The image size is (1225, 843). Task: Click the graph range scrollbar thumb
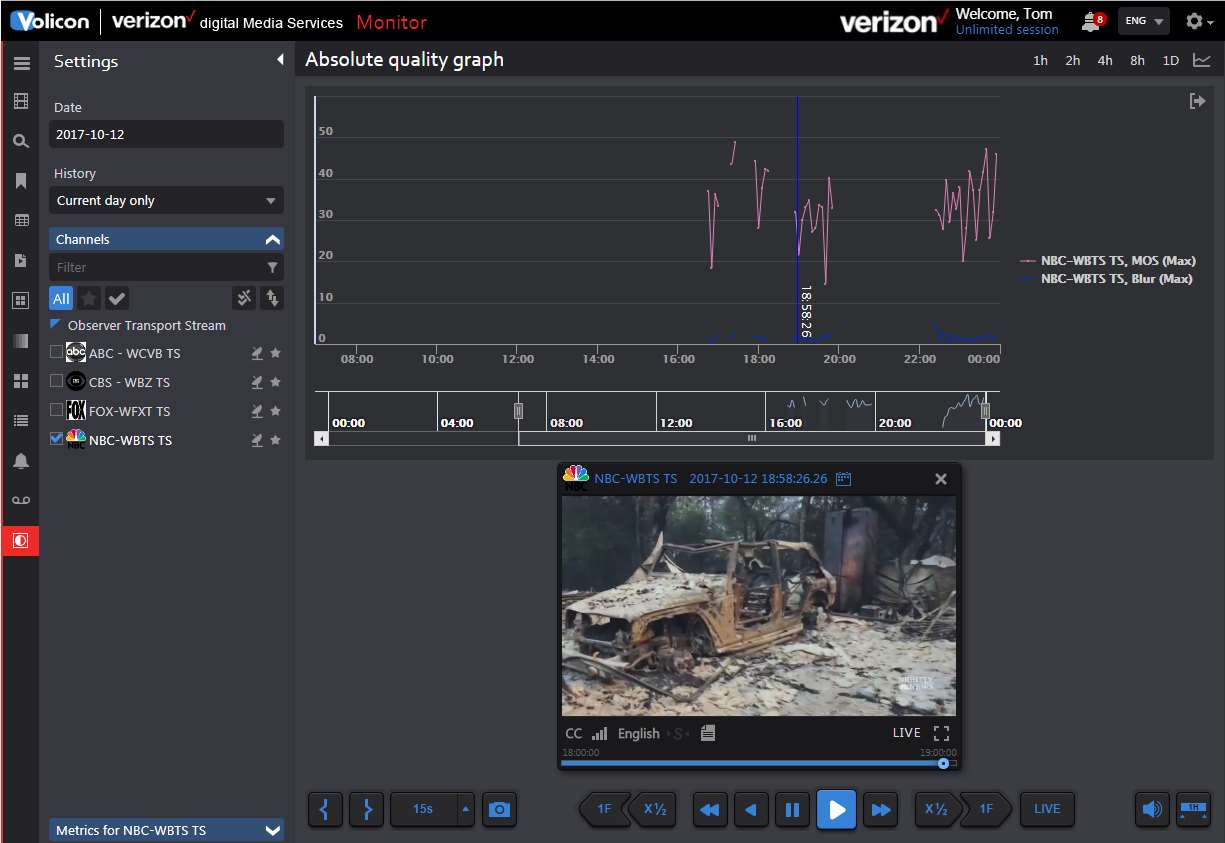coord(752,438)
